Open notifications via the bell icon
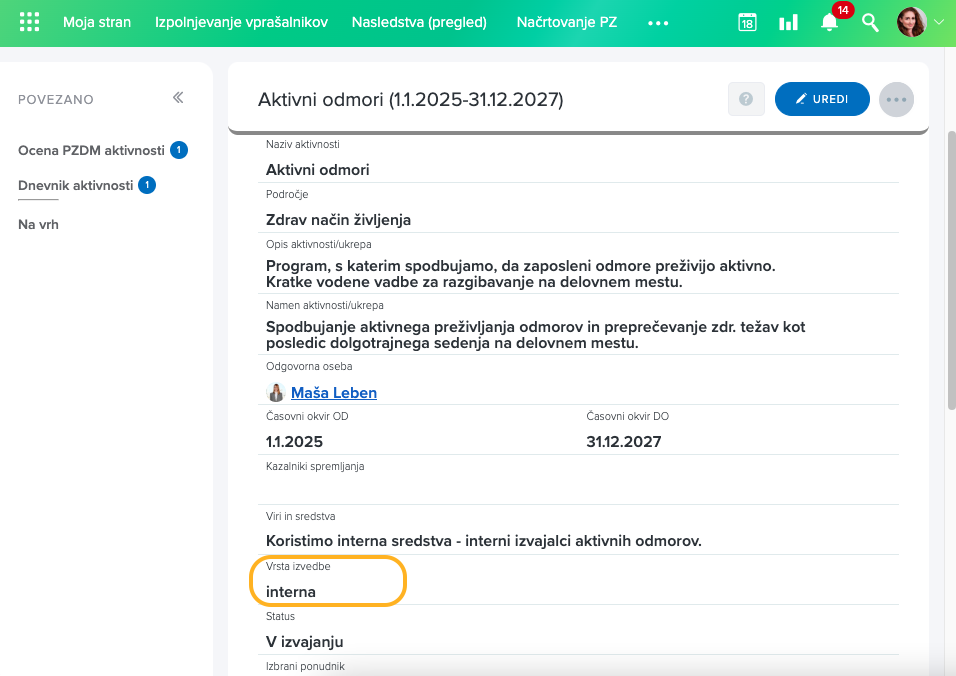This screenshot has width=956, height=676. pos(829,24)
